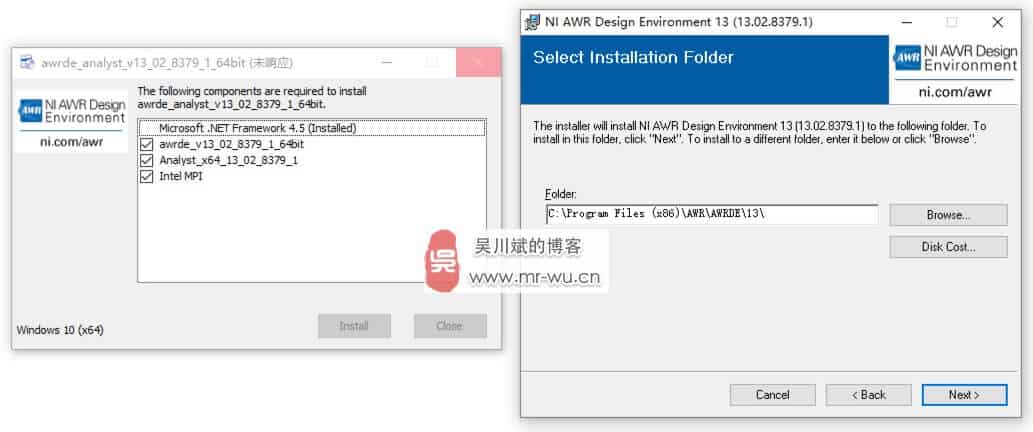
Task: Open the Browse... folder dialog
Action: pos(948,215)
